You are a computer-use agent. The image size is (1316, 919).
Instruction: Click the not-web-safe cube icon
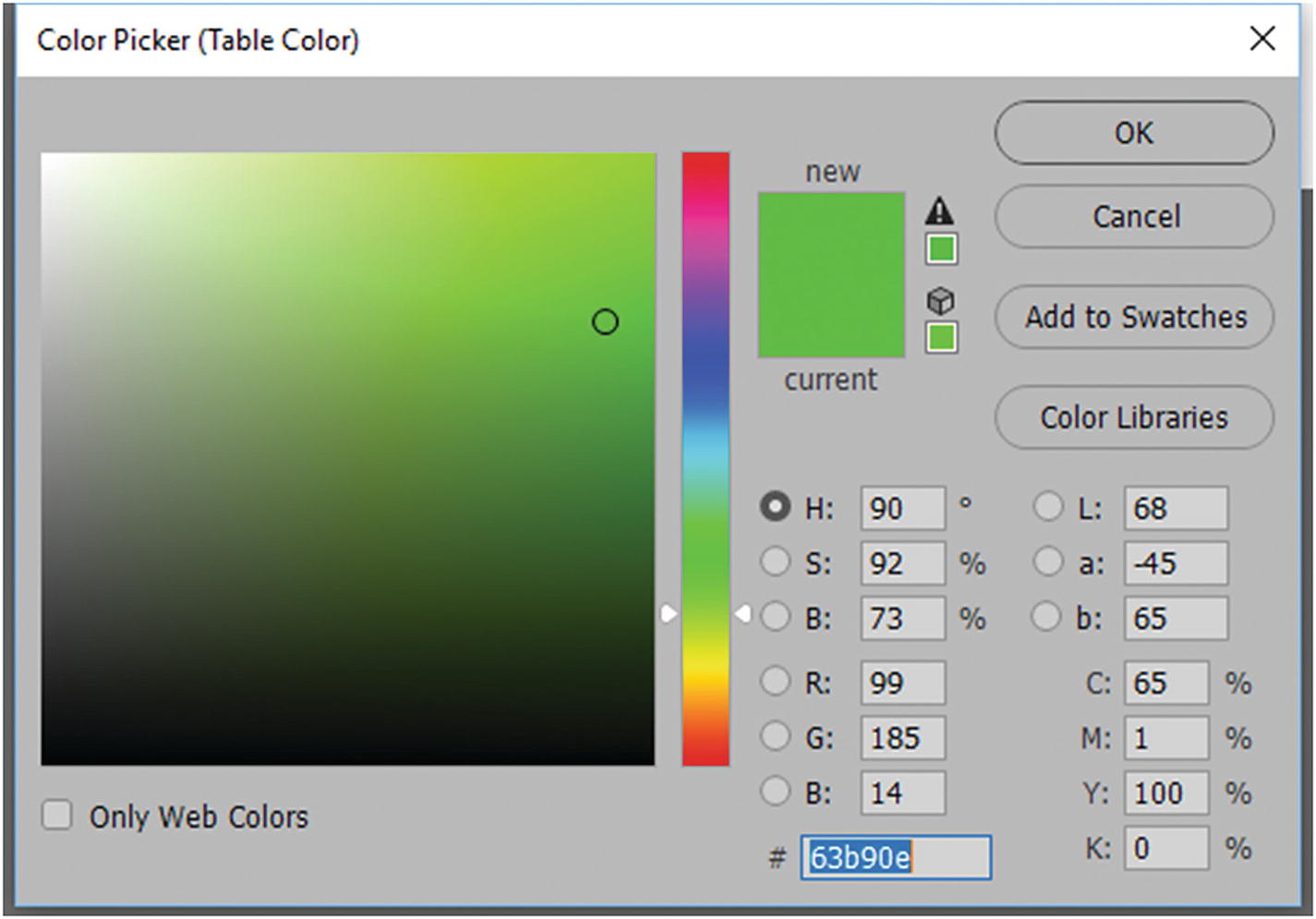[x=940, y=301]
